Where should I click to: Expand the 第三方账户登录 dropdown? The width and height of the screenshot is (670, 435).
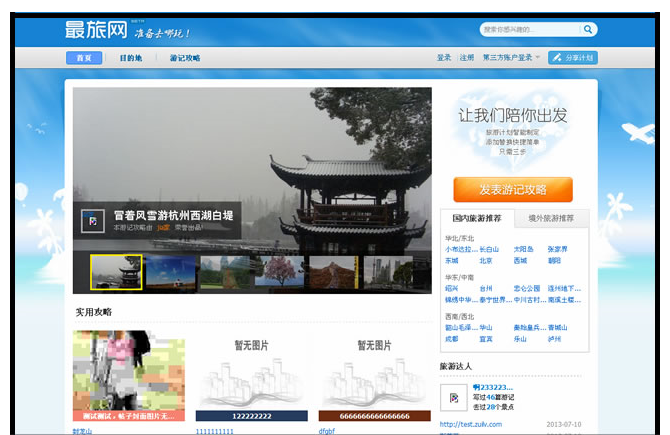click(511, 57)
